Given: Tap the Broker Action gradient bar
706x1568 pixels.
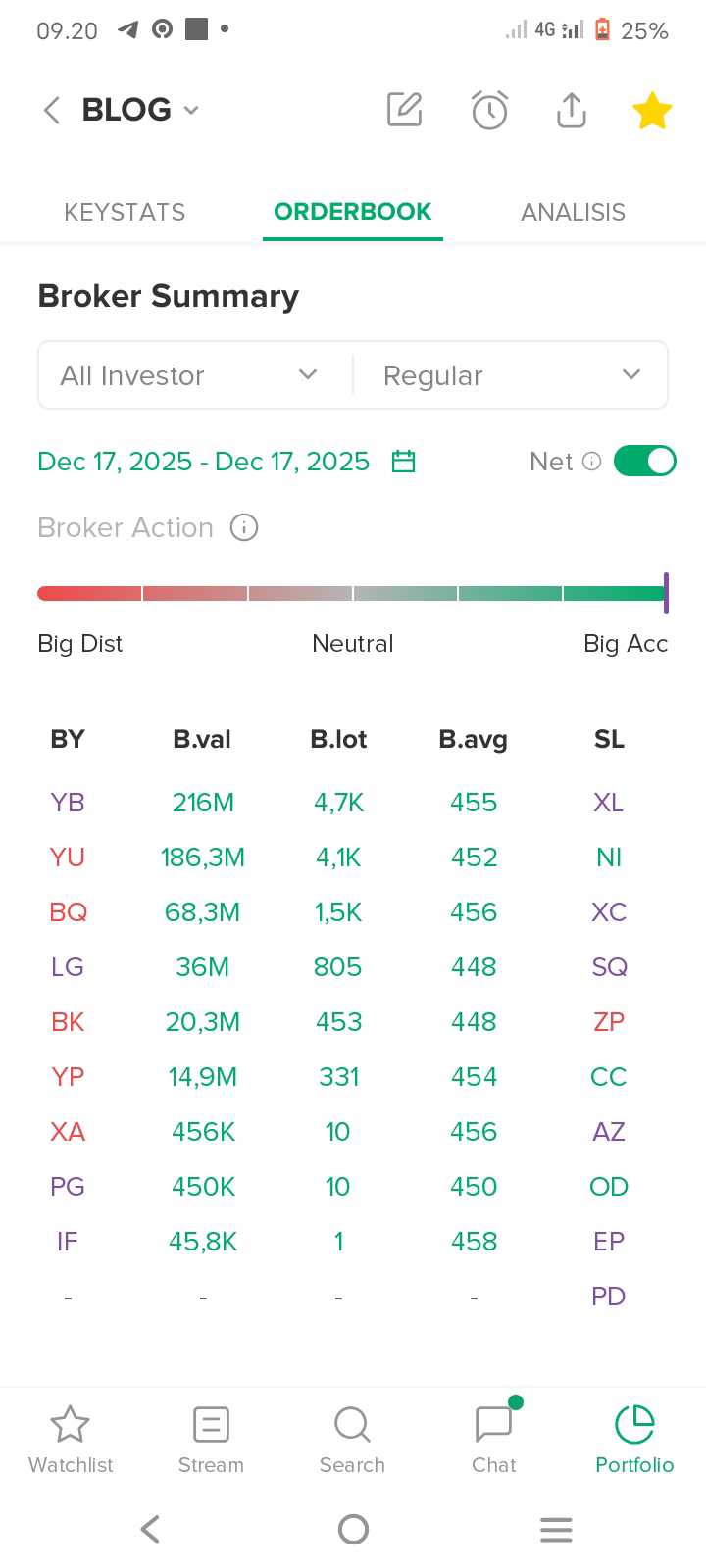Looking at the screenshot, I should pos(351,593).
